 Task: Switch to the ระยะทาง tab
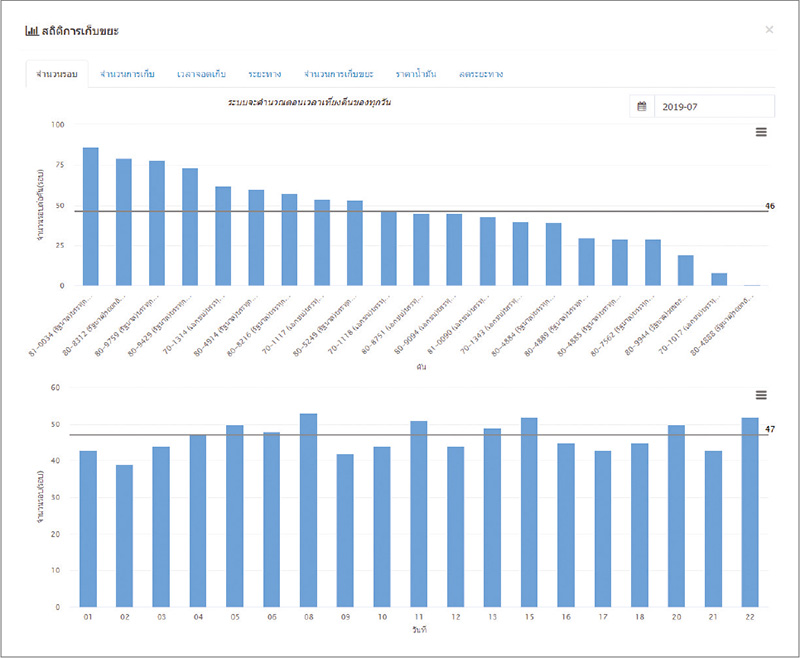(267, 75)
